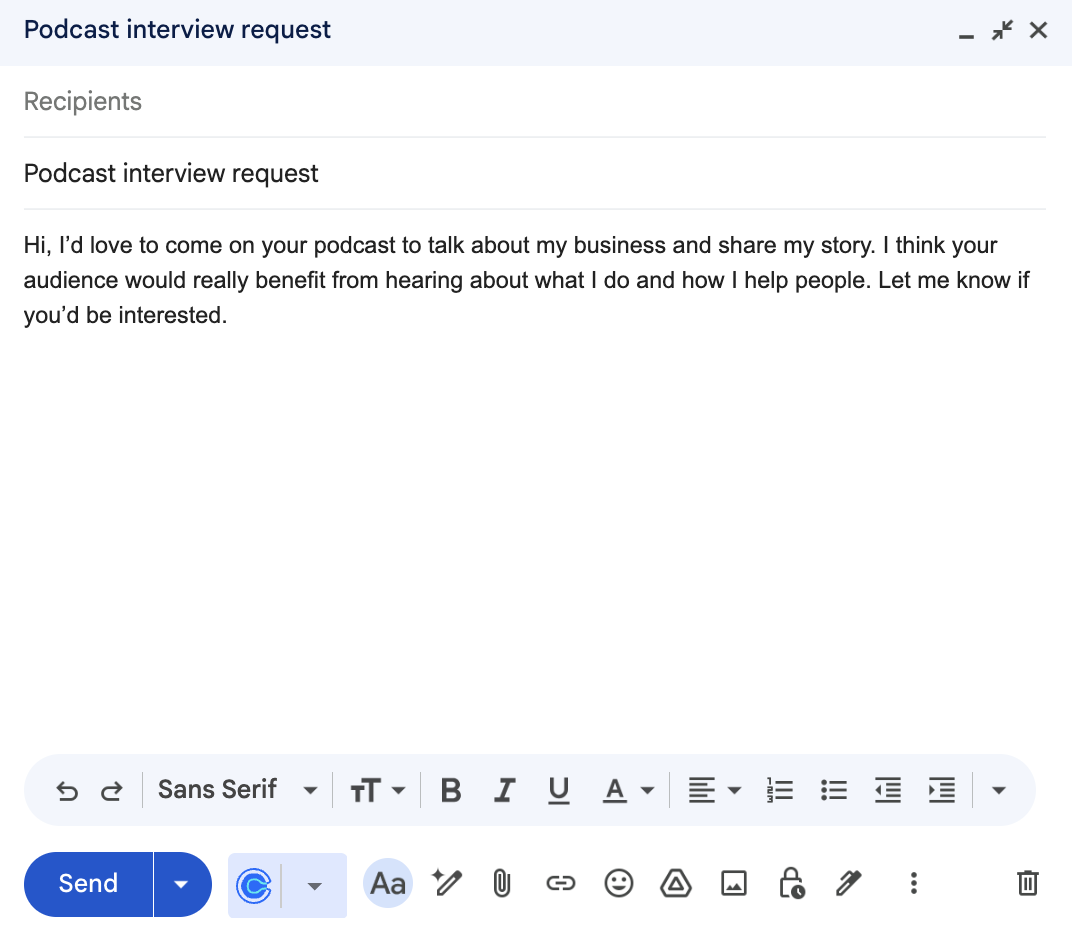Insert a photo
Screen dimensions: 1072x938
tap(734, 883)
